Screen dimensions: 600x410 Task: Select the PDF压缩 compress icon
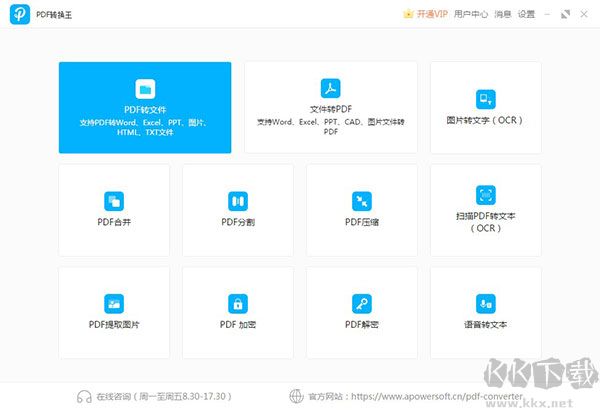tap(362, 201)
